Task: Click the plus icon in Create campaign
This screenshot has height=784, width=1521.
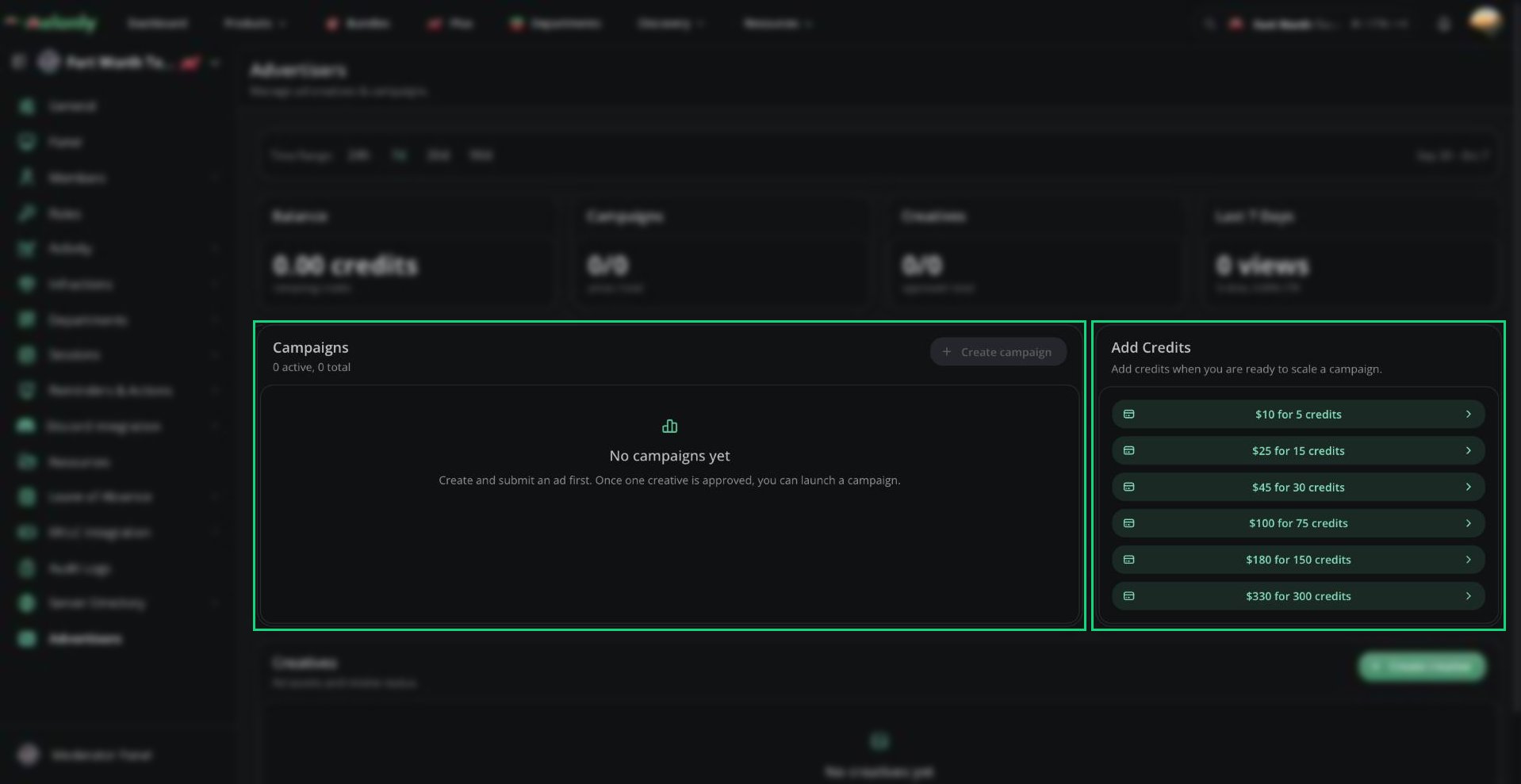Action: (946, 352)
